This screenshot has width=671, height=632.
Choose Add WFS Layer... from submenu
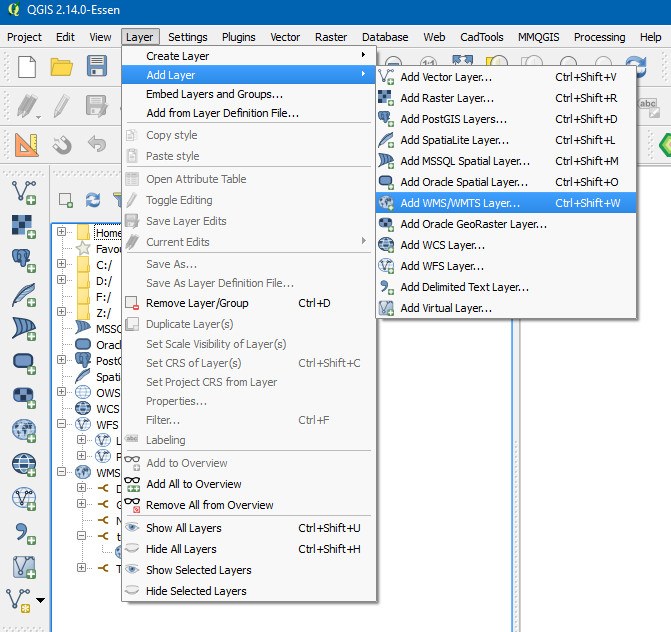tap(506, 266)
